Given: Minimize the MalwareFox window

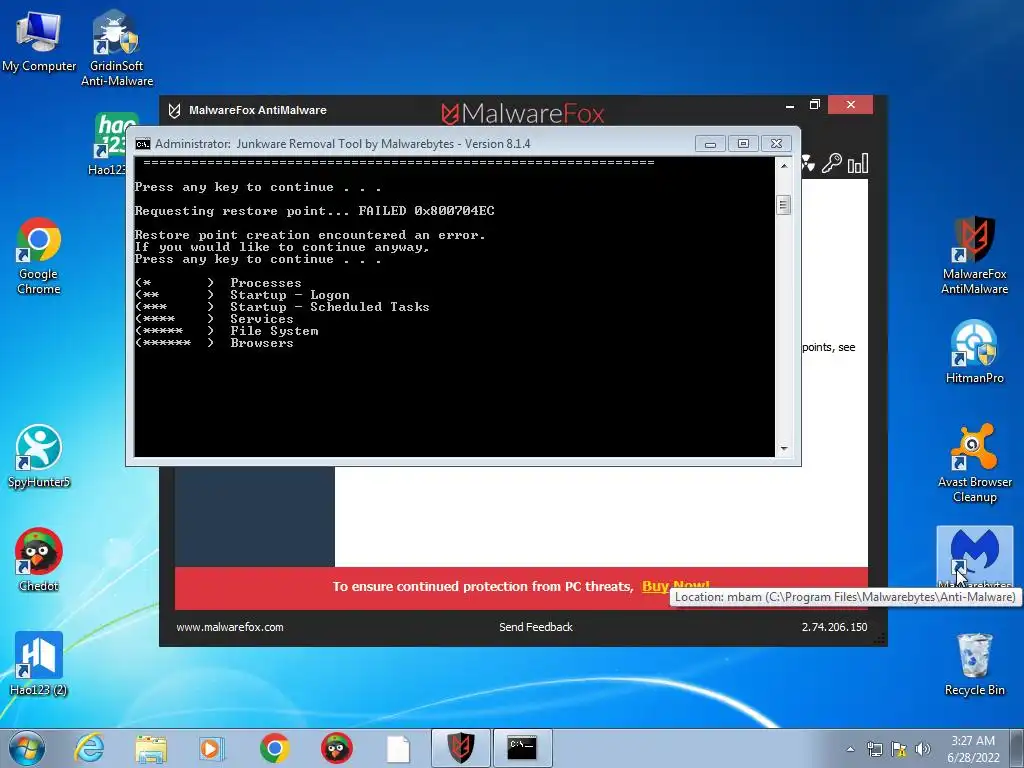Looking at the screenshot, I should click(x=790, y=105).
